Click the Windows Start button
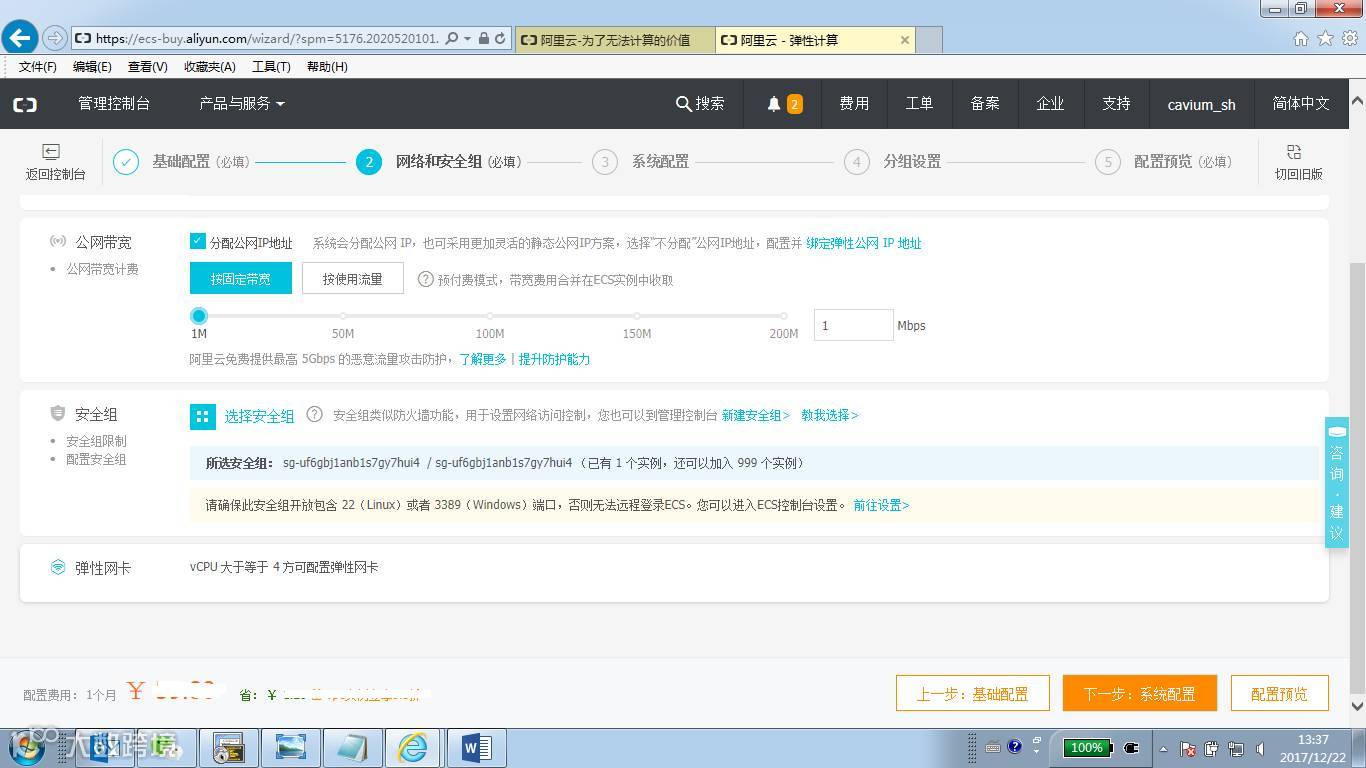Image resolution: width=1366 pixels, height=768 pixels. pyautogui.click(x=27, y=747)
